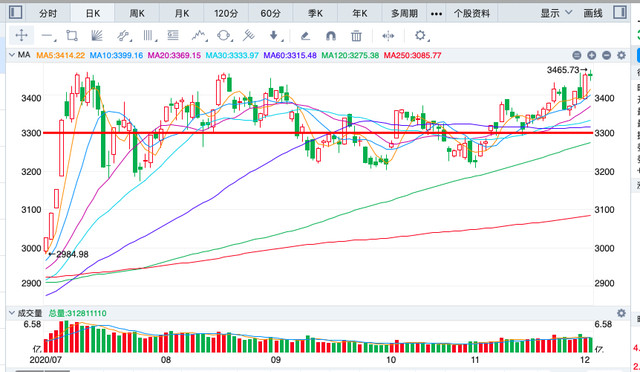Open 个股资料 stock info
This screenshot has height=372, width=640.
tap(472, 13)
